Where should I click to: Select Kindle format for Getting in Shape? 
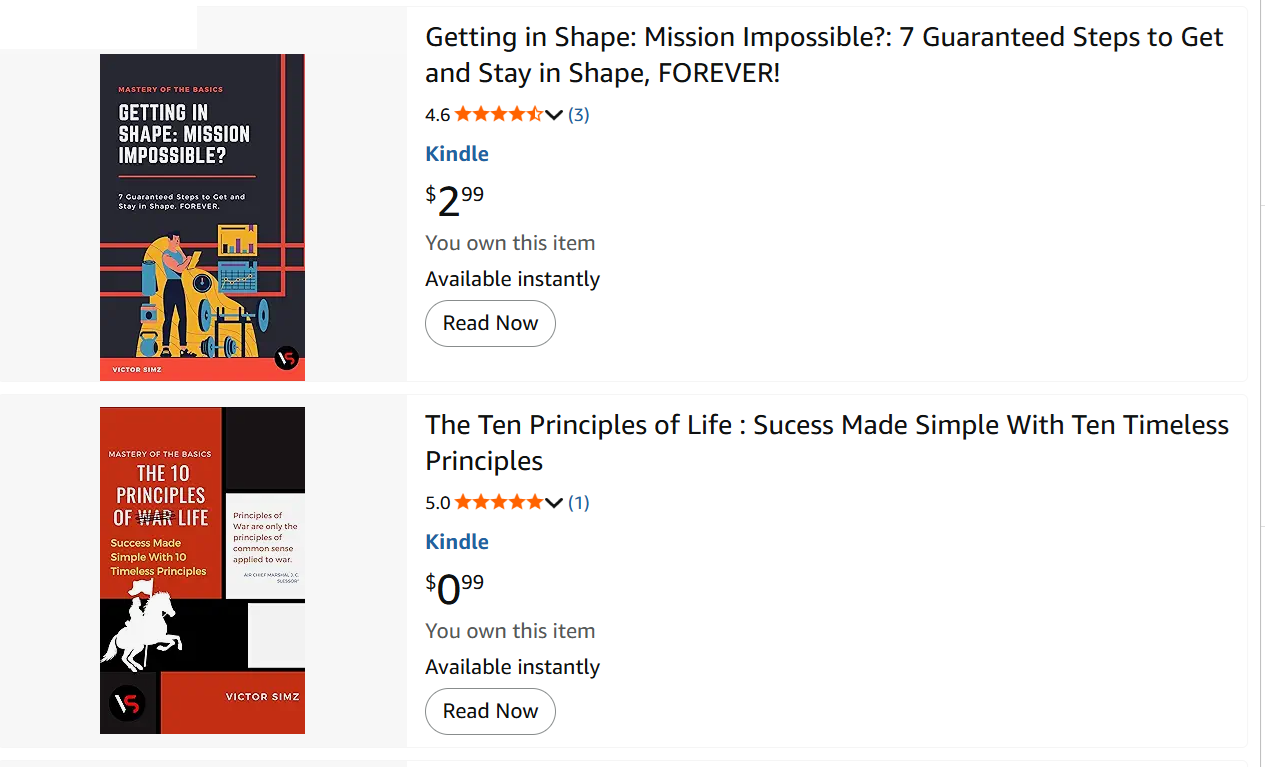click(x=457, y=154)
